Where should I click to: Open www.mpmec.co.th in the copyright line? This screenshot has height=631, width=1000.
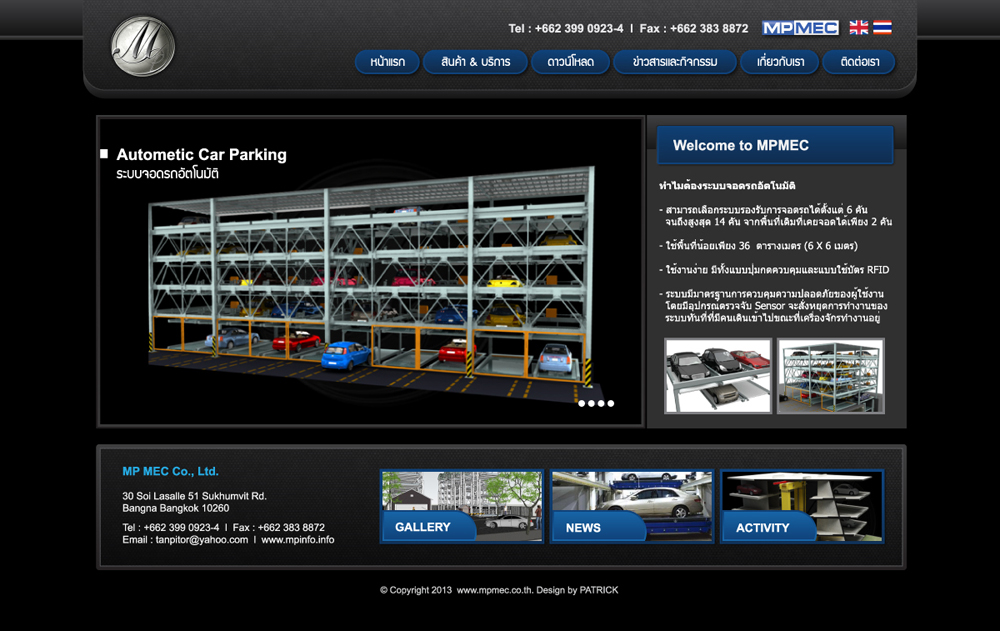pos(494,590)
